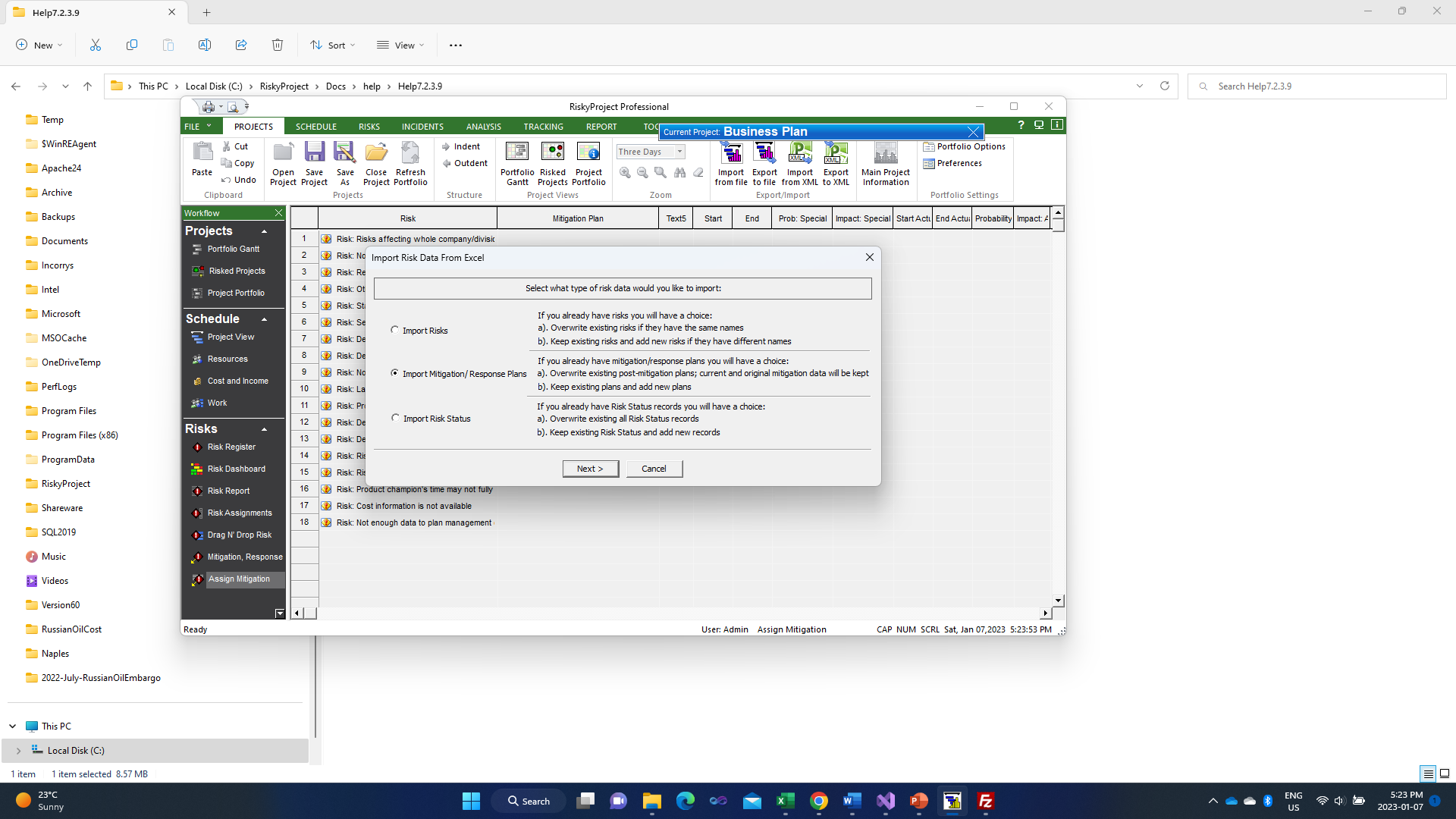Collapse the Schedule section in Workflow
1456x819 pixels.
click(x=264, y=319)
